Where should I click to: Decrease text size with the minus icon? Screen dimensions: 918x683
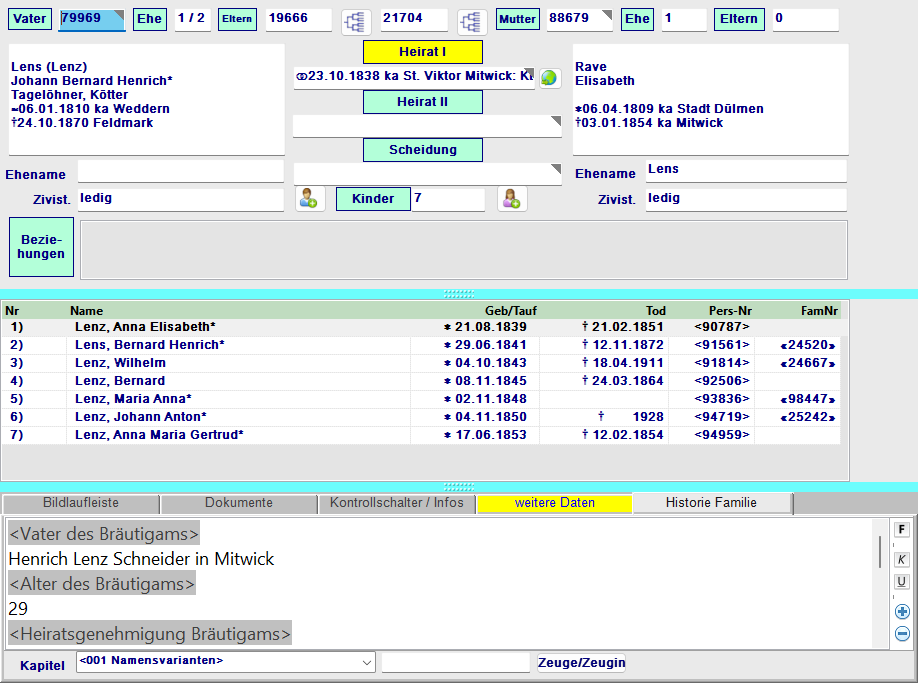tap(901, 633)
